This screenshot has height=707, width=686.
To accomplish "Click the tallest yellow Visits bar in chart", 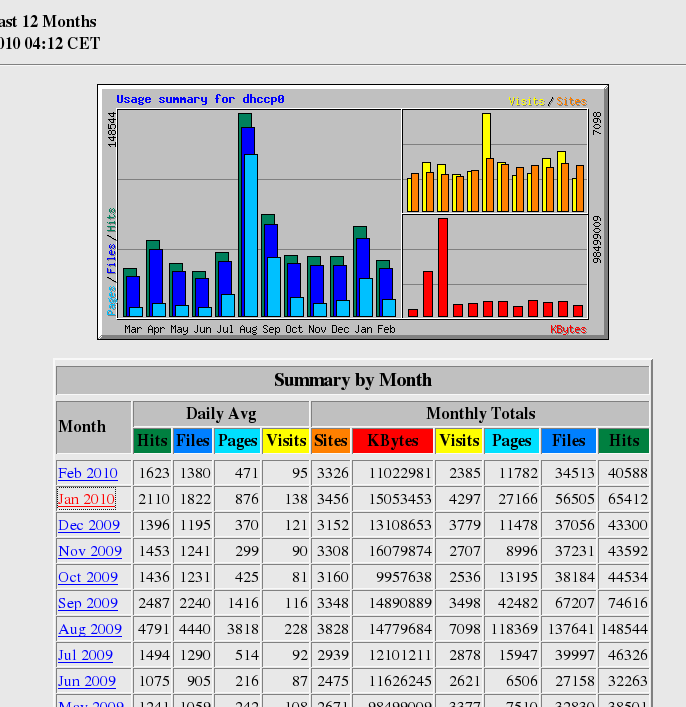I will pyautogui.click(x=486, y=135).
